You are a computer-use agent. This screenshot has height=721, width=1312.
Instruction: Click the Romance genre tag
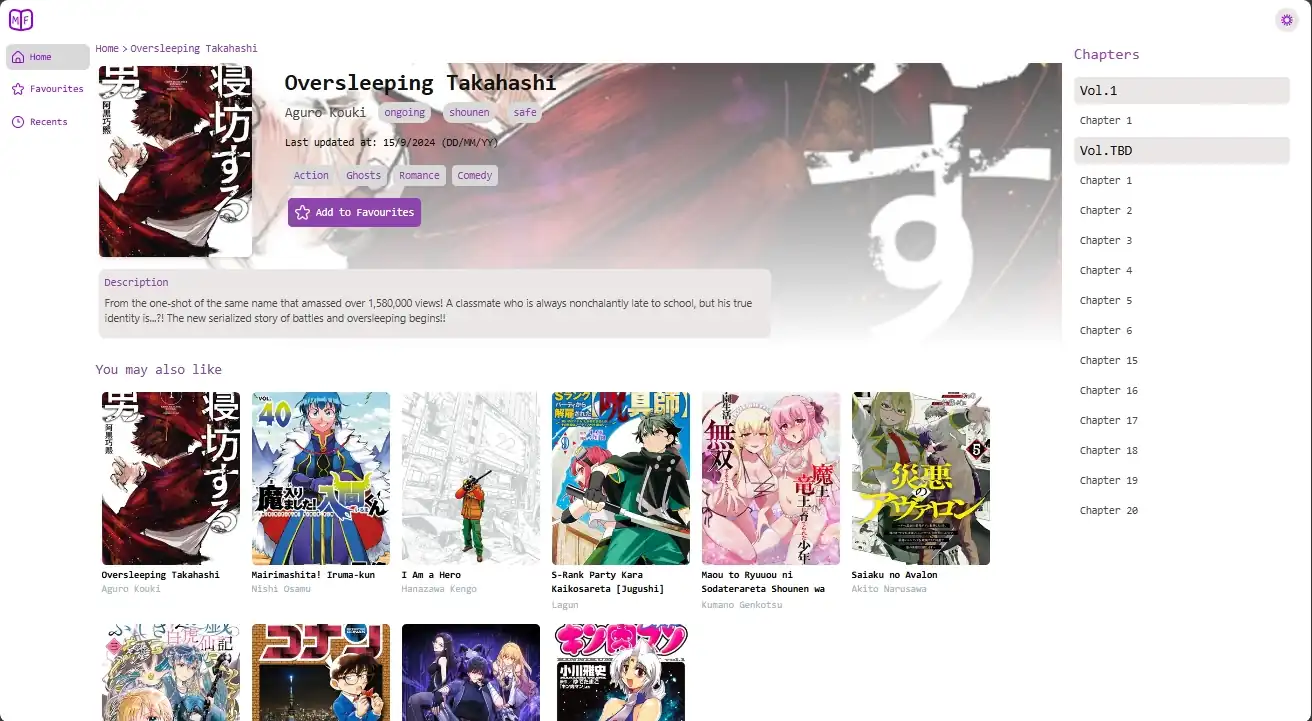(x=419, y=175)
